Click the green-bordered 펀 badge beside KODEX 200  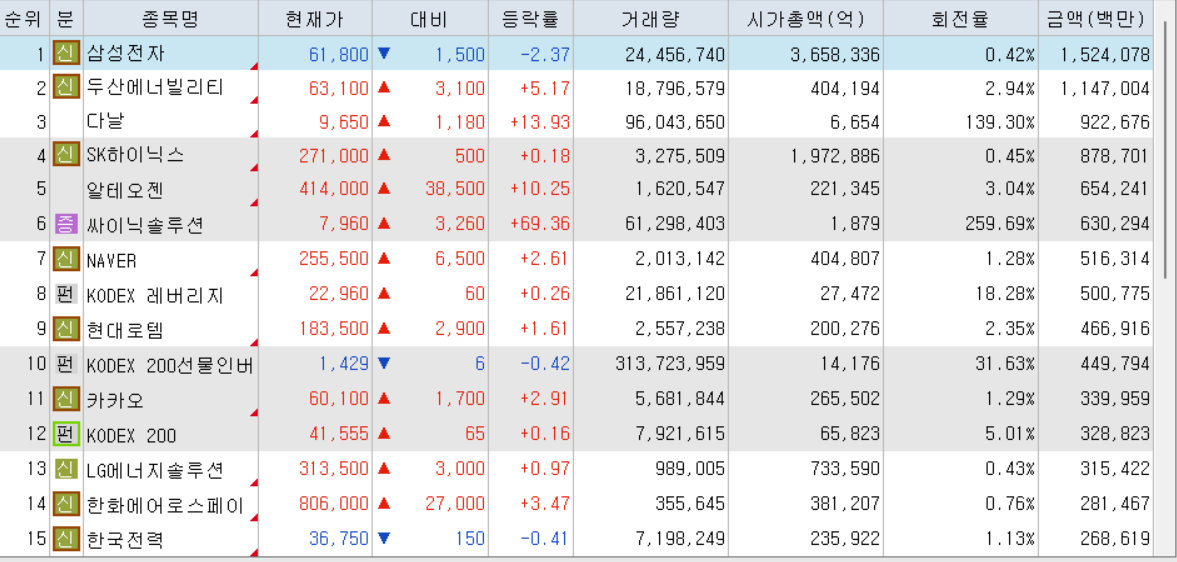(x=66, y=434)
